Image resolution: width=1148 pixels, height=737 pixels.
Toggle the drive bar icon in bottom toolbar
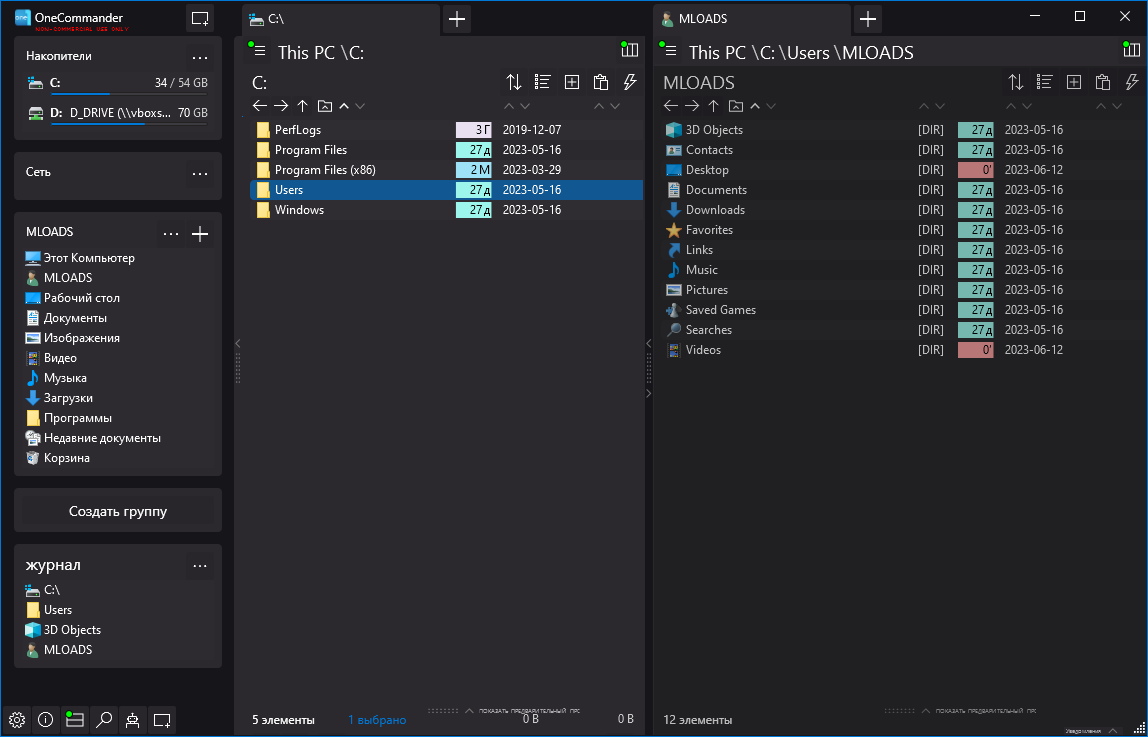74,719
